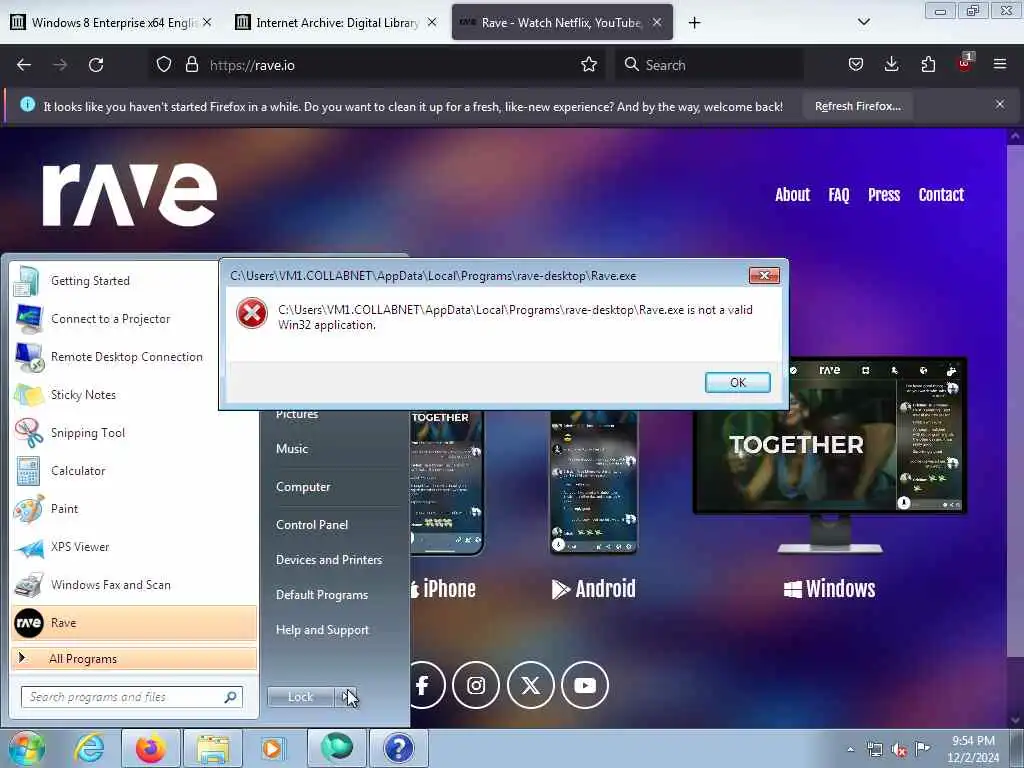1024x768 pixels.
Task: Expand the list all tabs chevron
Action: 863,22
